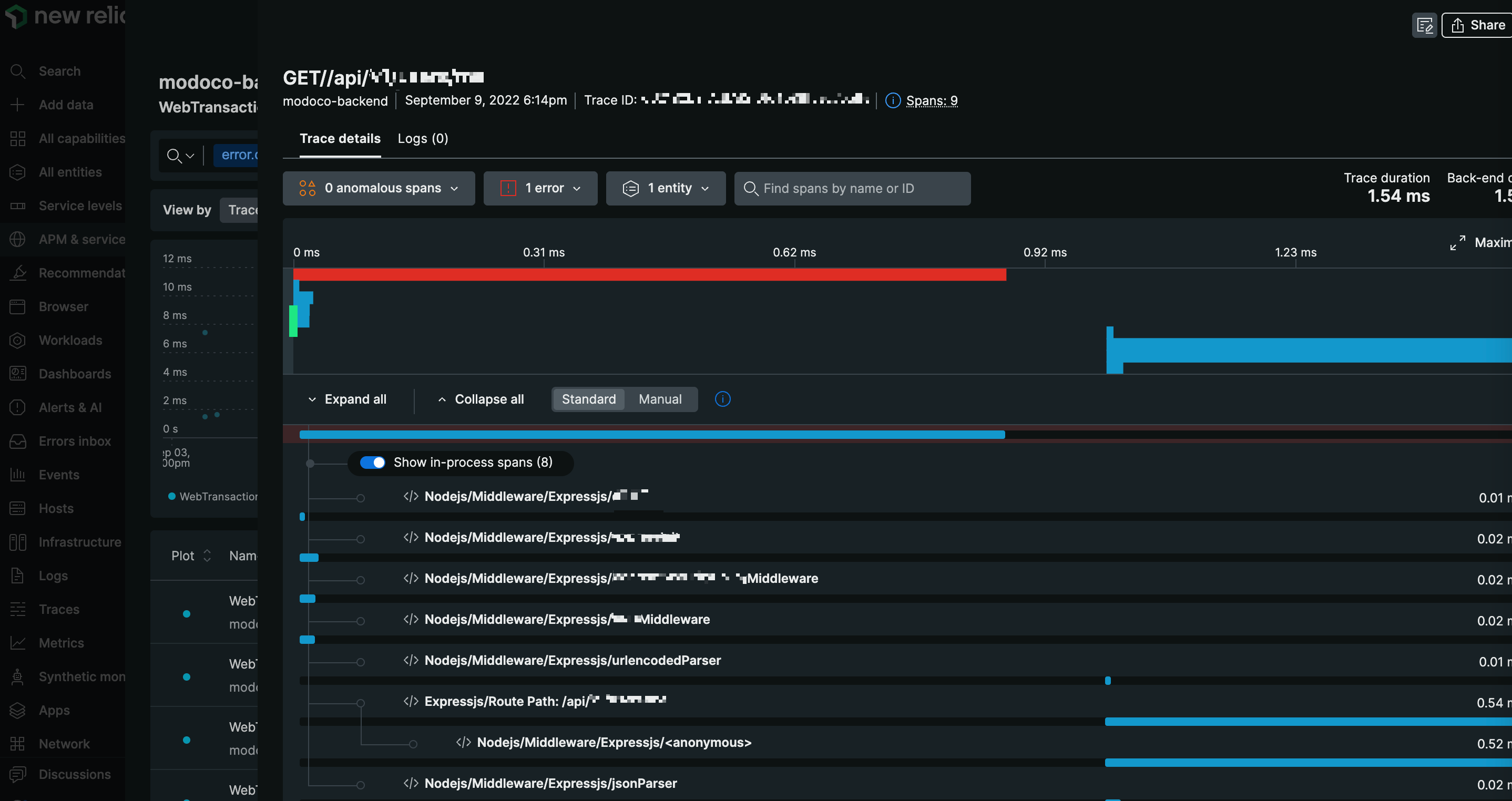
Task: Open the 0 anomalous spans dropdown
Action: click(x=379, y=188)
